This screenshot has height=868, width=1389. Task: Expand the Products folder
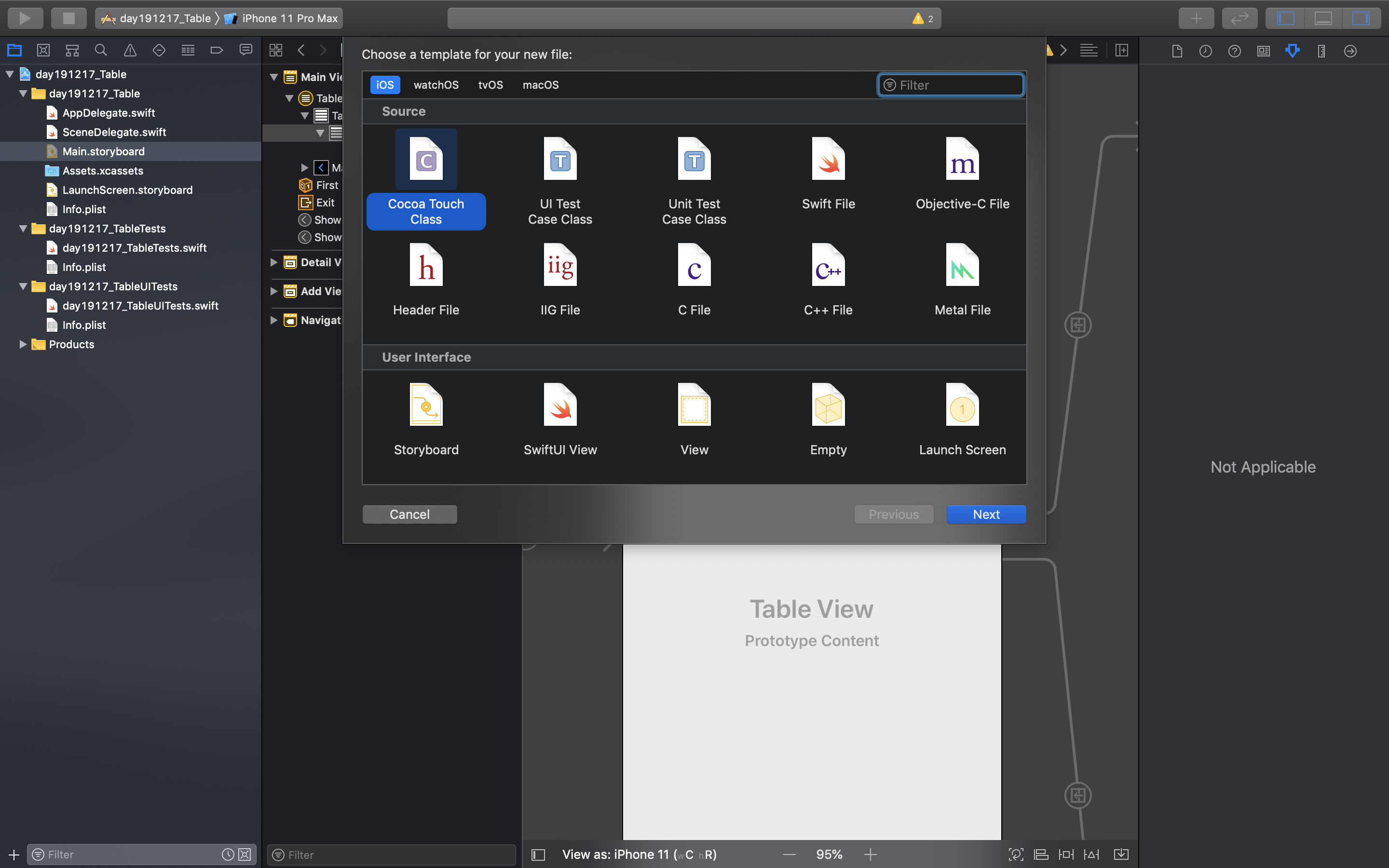click(23, 344)
